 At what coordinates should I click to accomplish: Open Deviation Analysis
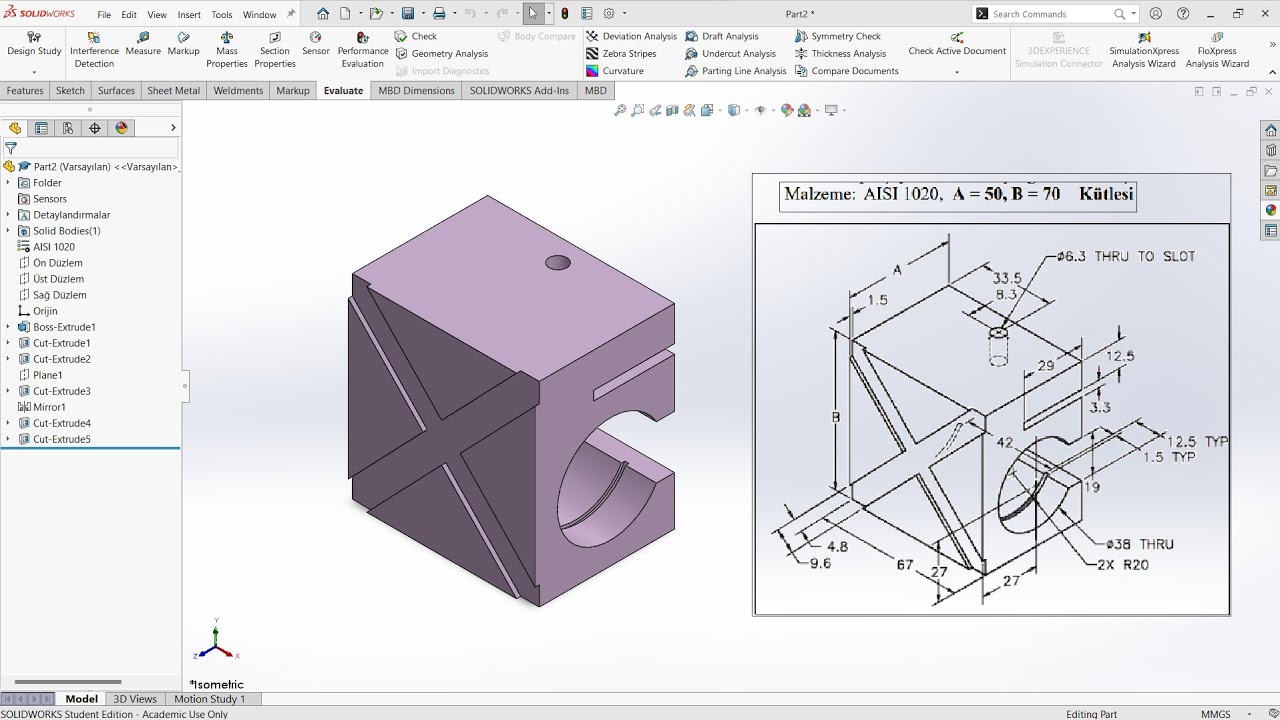631,36
